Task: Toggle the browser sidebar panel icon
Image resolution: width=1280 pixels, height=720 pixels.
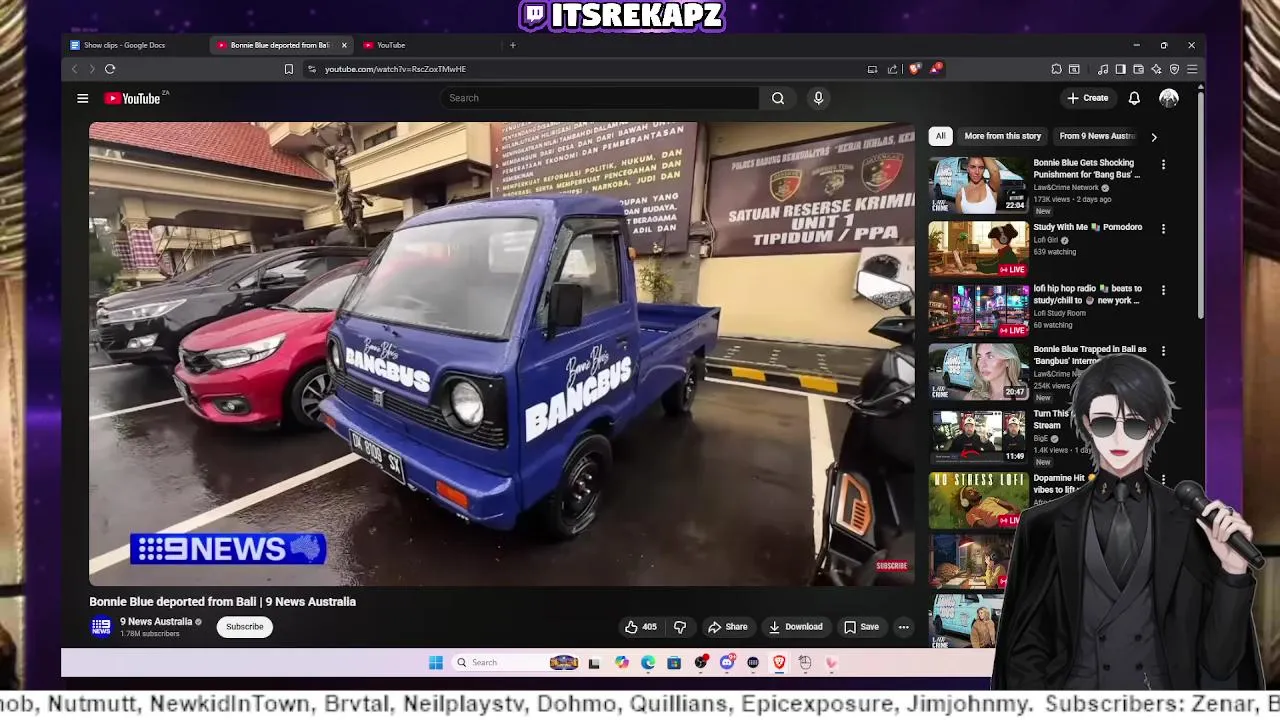Action: pyautogui.click(x=1120, y=69)
